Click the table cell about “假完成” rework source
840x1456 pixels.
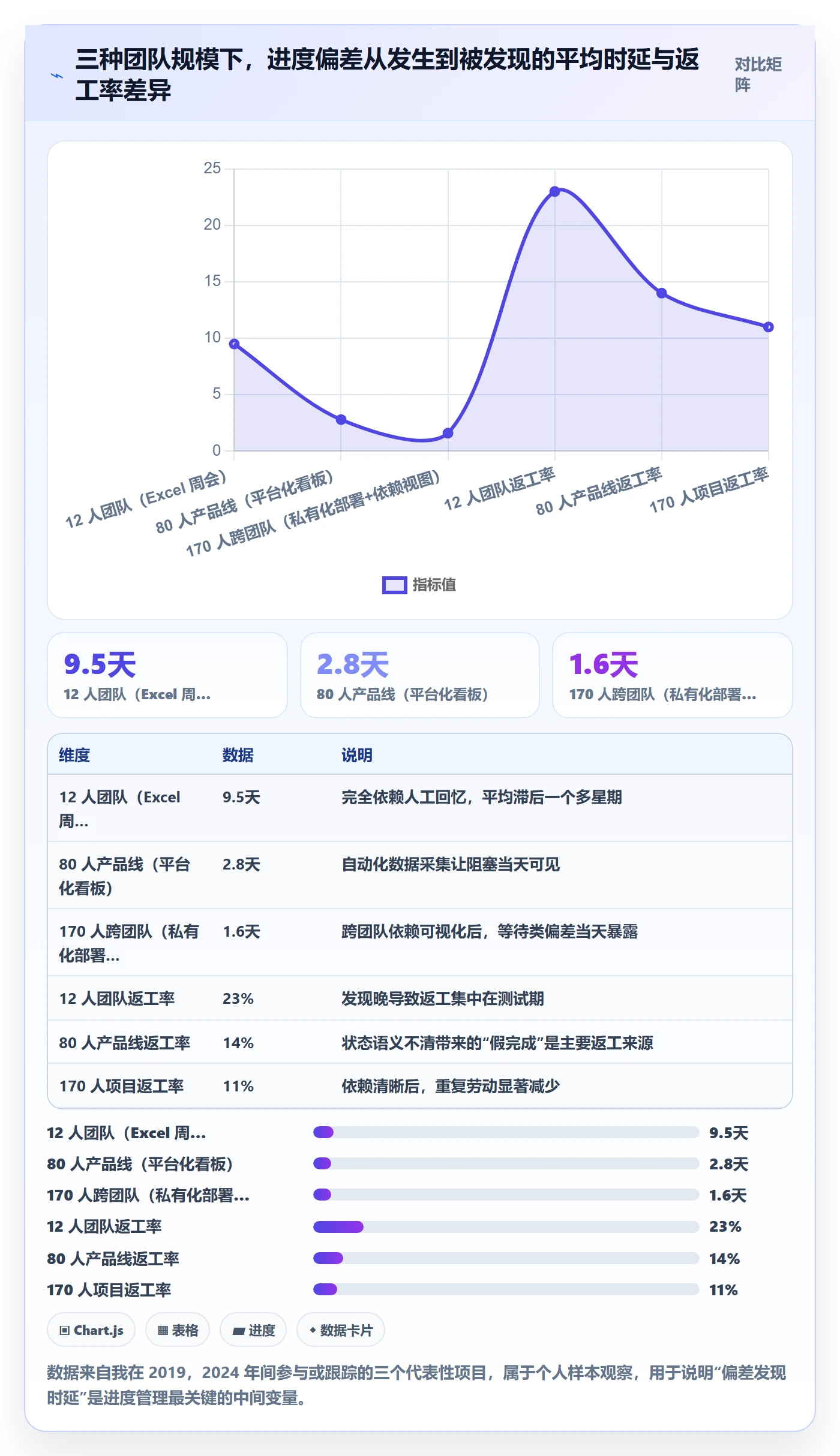coord(497,1043)
